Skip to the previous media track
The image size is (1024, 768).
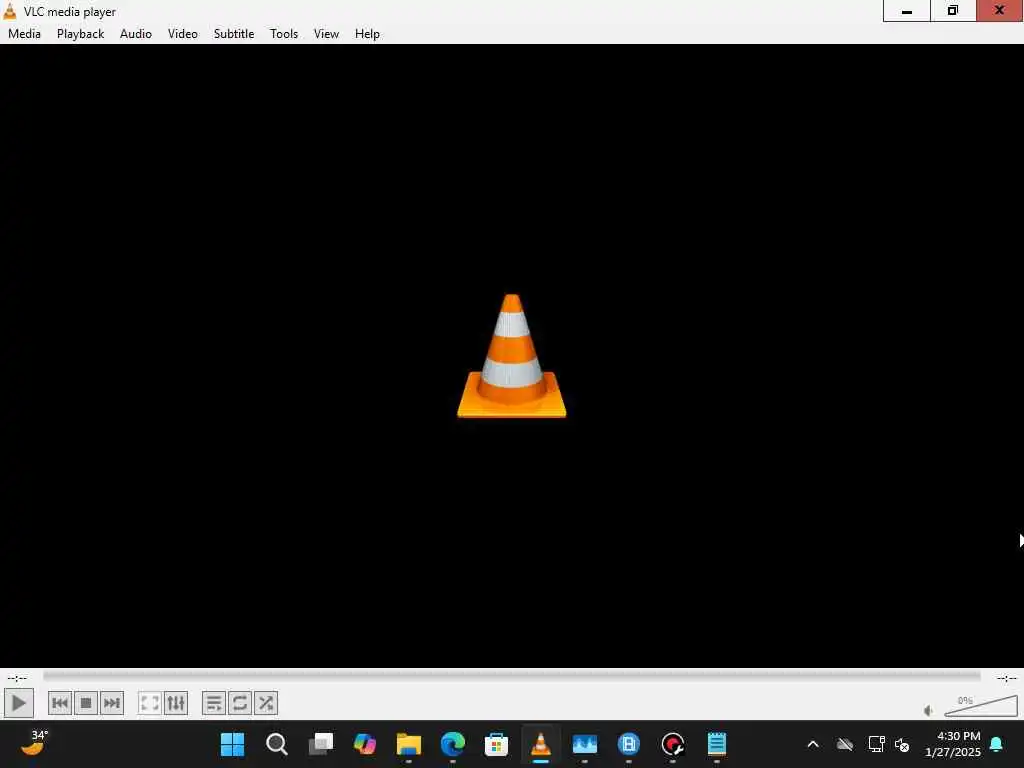point(60,703)
